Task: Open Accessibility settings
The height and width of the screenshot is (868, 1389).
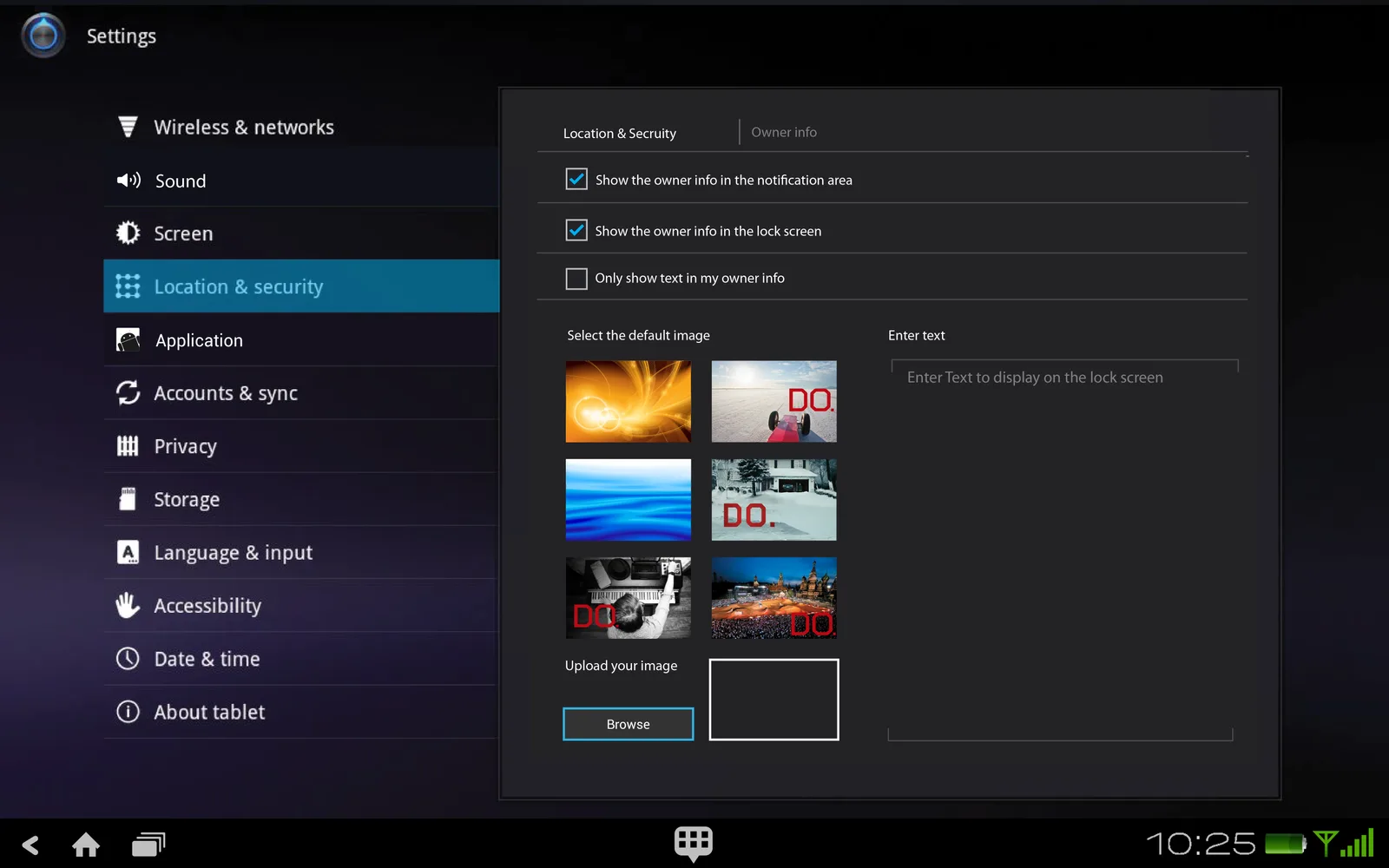Action: (301, 605)
